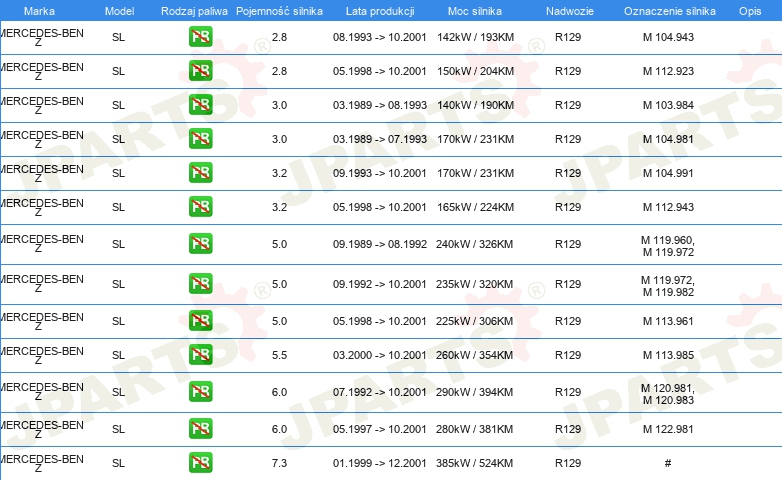Viewport: 782px width, 480px height.
Task: Click production dates 03.2000 -> 10.2001
Action: click(380, 355)
